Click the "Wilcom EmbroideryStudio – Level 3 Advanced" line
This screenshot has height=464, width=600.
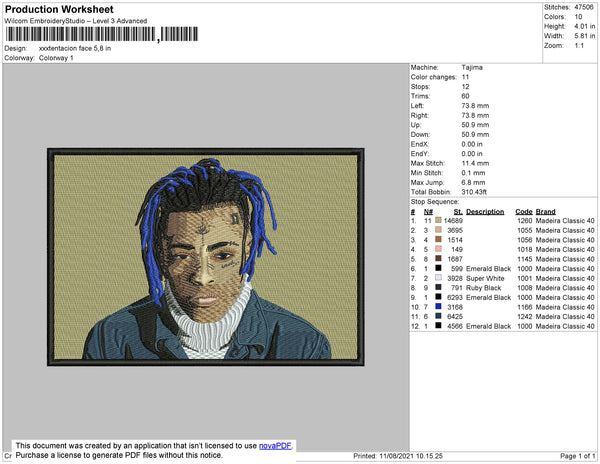[75, 21]
